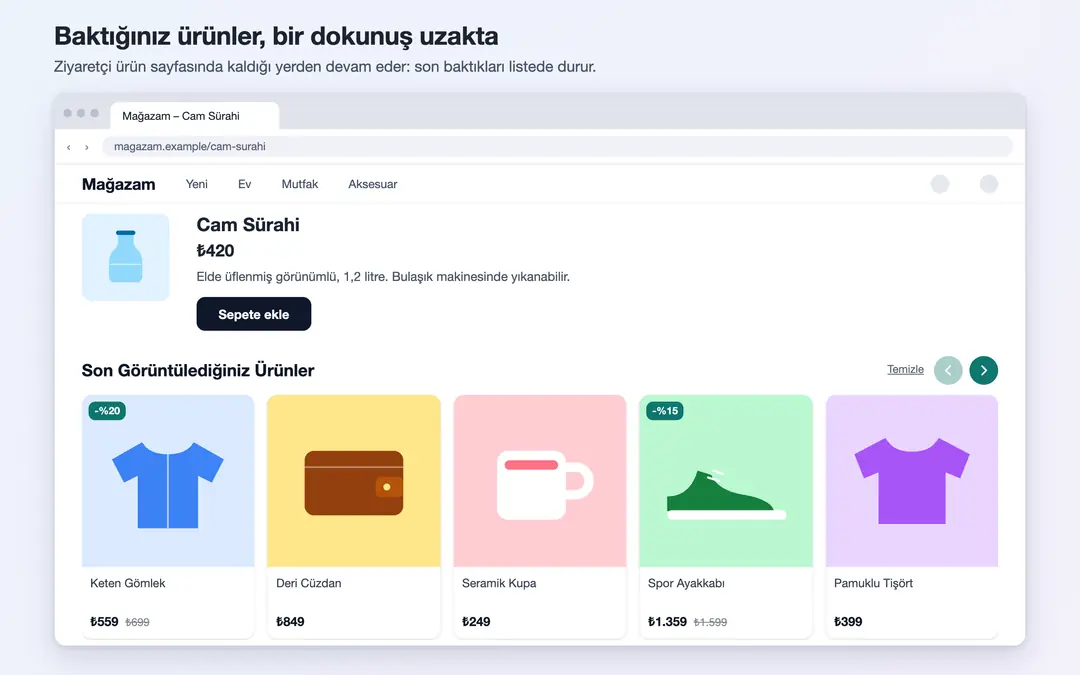Click the crossed-out ₺699 price

(x=137, y=622)
